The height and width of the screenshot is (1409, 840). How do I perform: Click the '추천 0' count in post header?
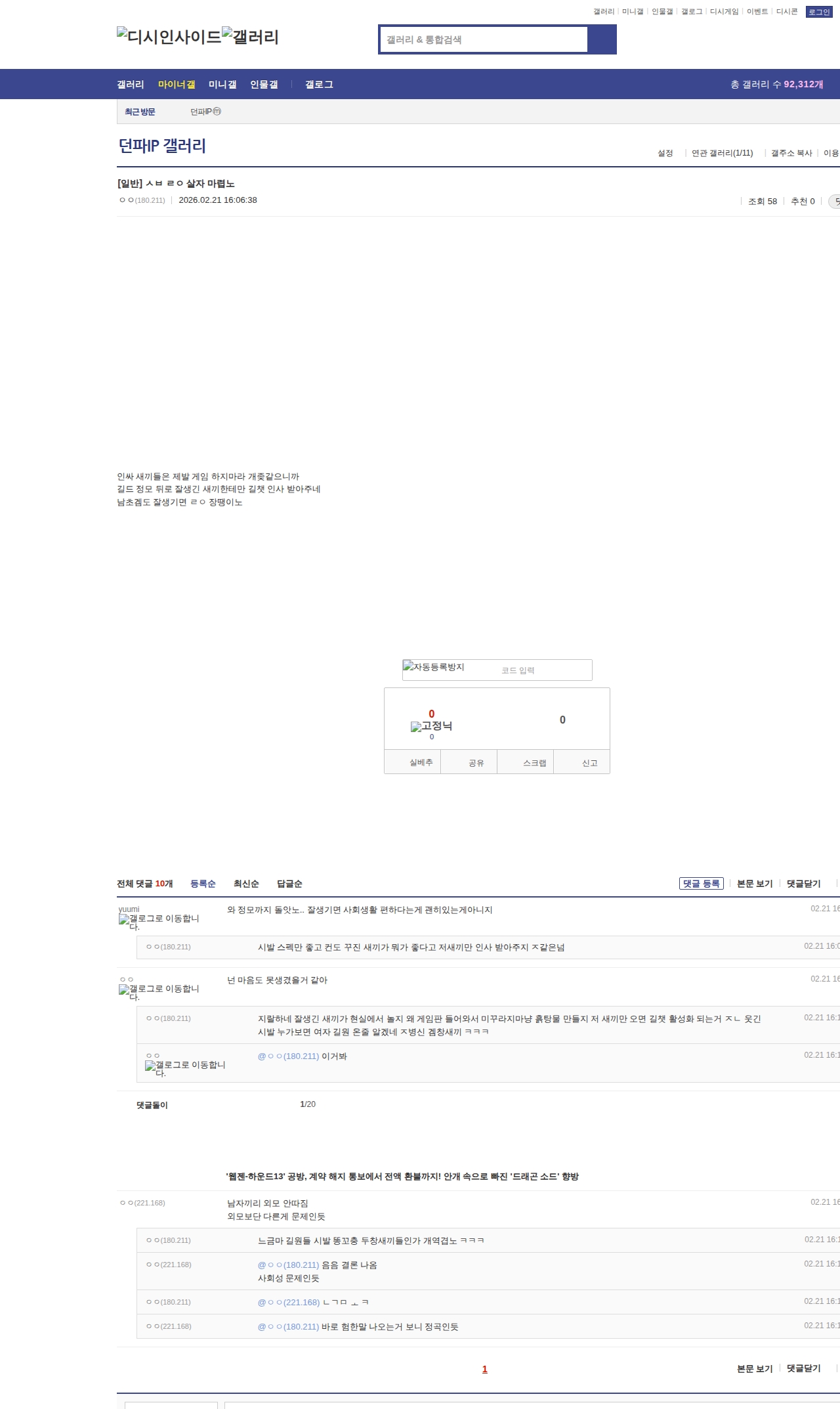pos(803,202)
